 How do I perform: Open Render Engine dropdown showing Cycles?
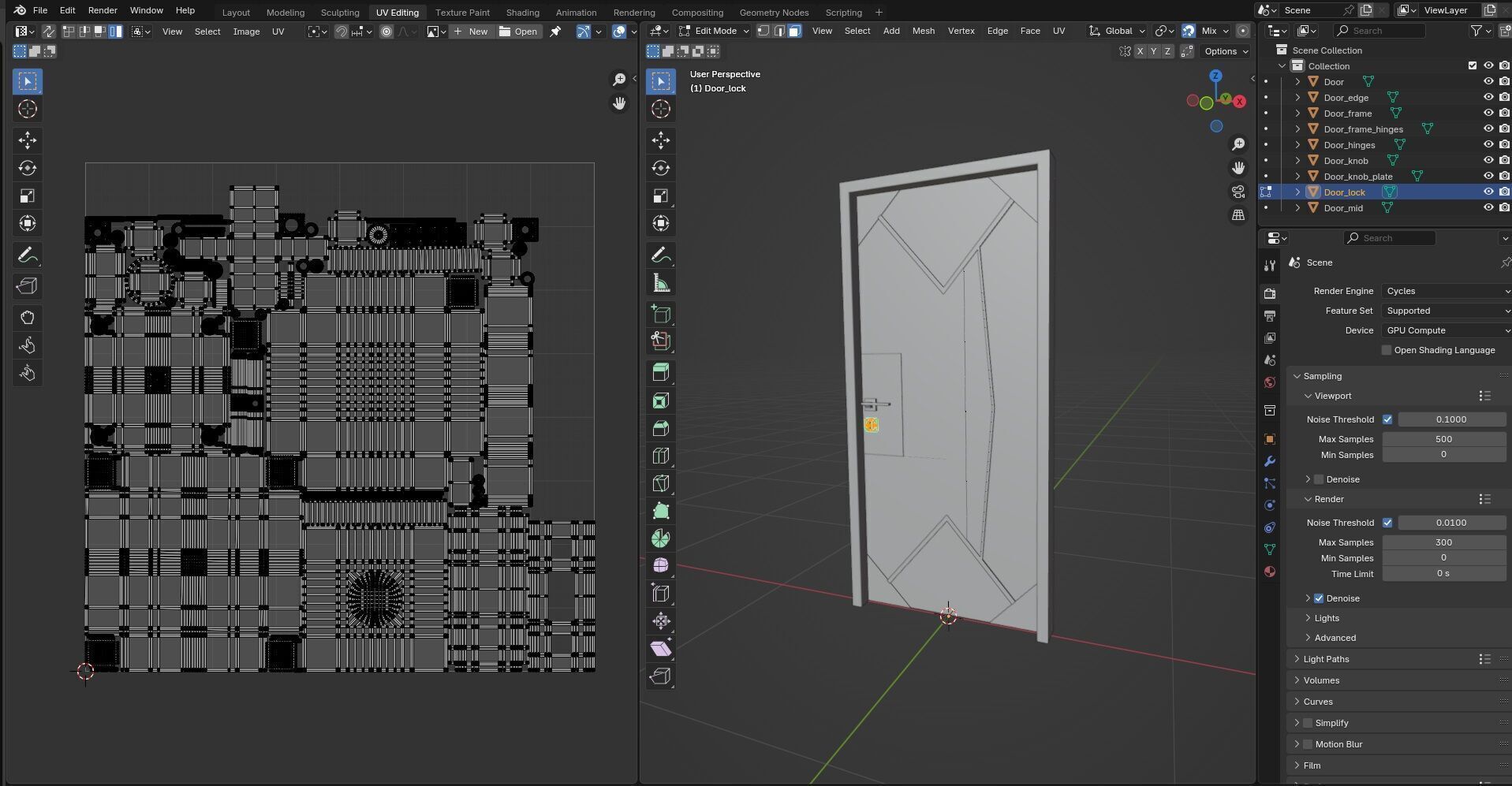click(1447, 291)
